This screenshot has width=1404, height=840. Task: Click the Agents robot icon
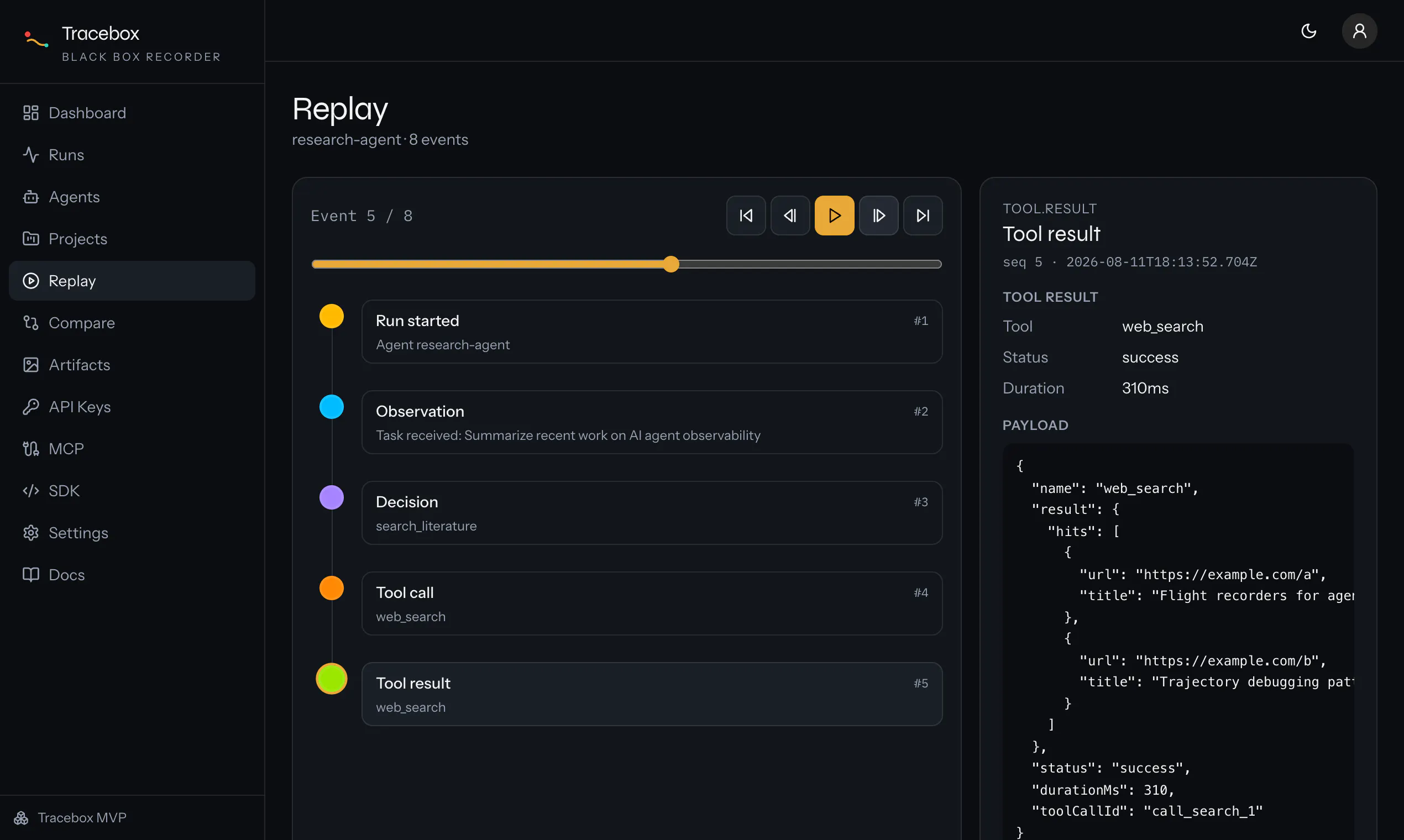30,196
